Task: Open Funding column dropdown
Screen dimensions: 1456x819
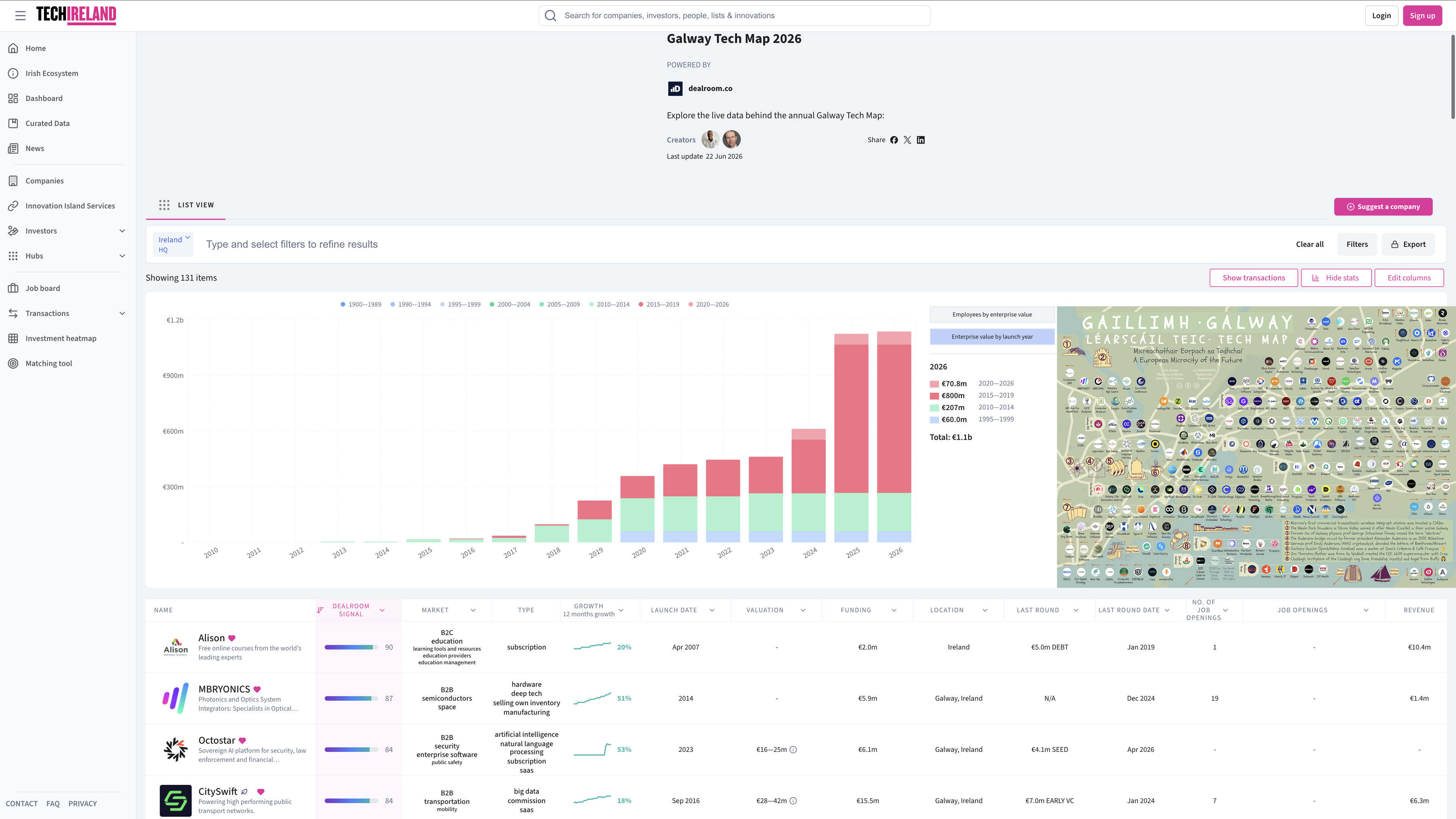Action: tap(894, 610)
